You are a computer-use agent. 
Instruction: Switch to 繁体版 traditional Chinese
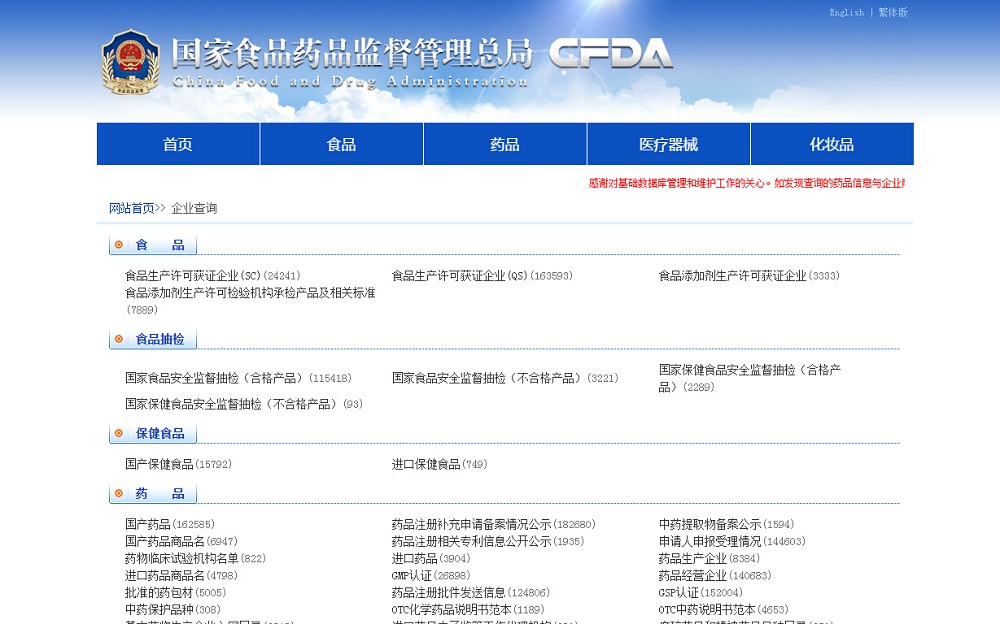[893, 12]
